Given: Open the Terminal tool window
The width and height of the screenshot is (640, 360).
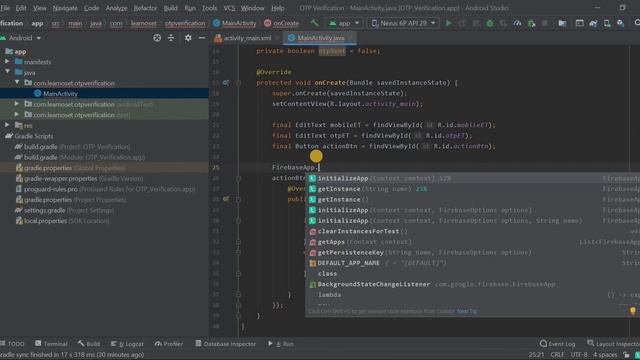Looking at the screenshot, I should [51, 344].
